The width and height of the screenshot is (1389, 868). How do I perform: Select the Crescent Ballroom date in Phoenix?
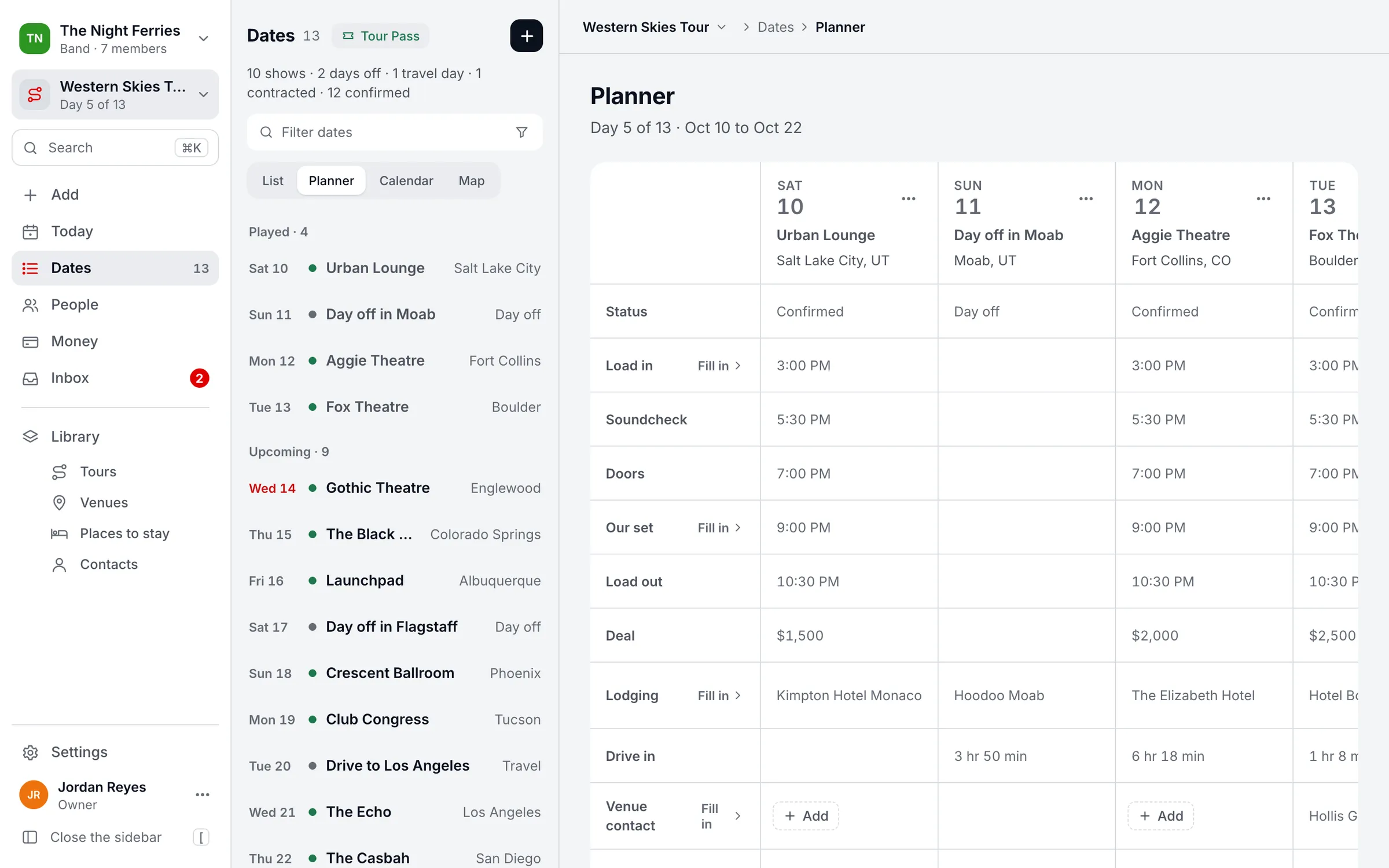point(395,673)
